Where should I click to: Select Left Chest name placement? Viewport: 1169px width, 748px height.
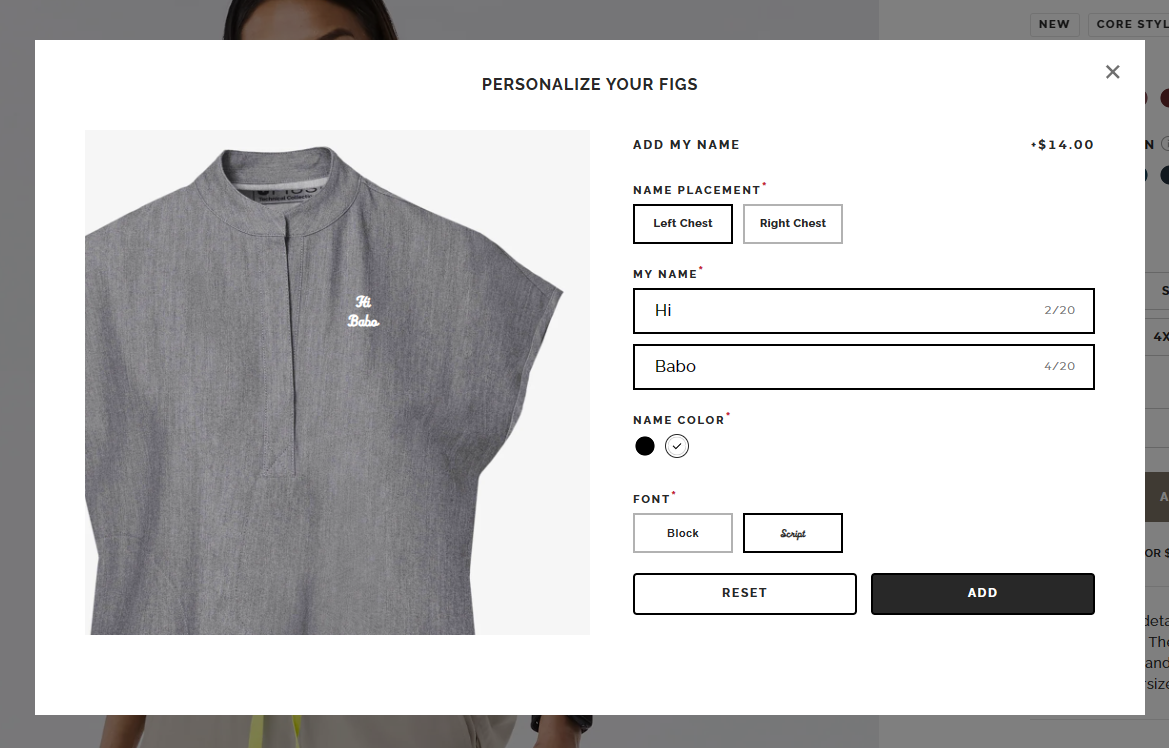click(682, 224)
